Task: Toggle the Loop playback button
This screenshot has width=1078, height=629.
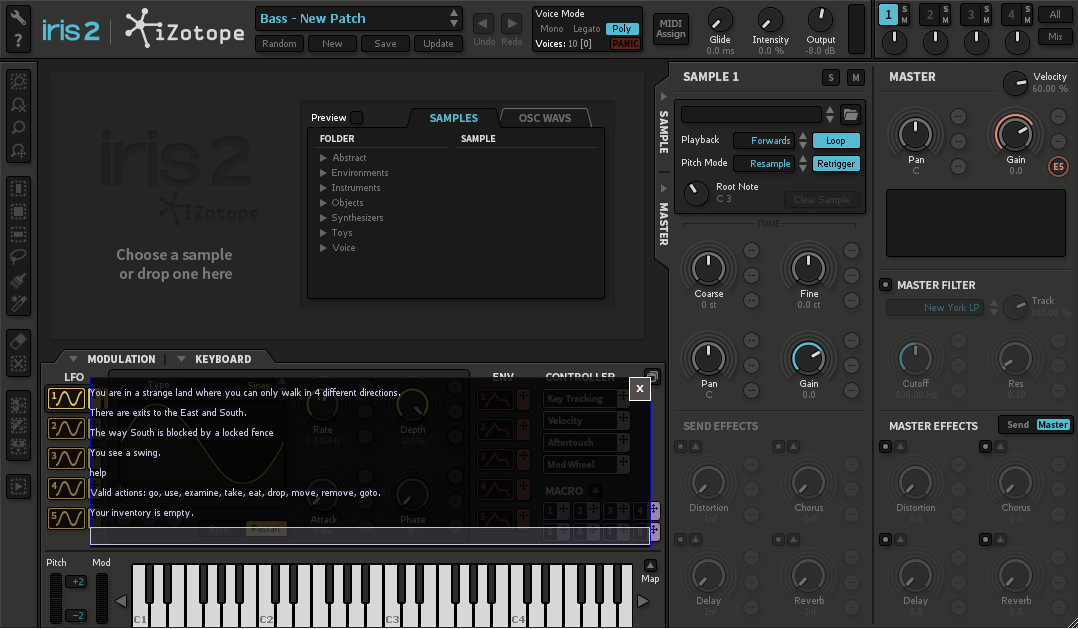Action: [x=836, y=140]
